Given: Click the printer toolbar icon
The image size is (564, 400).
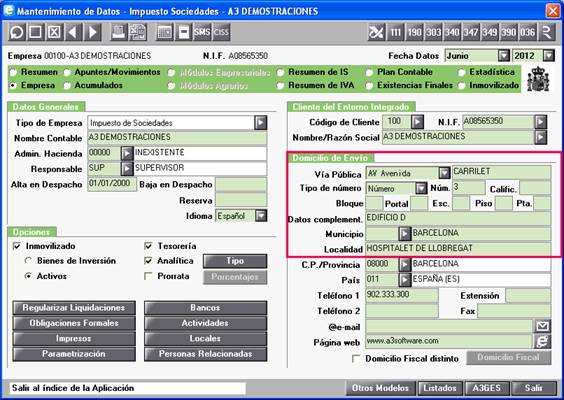Looking at the screenshot, I should [118, 32].
